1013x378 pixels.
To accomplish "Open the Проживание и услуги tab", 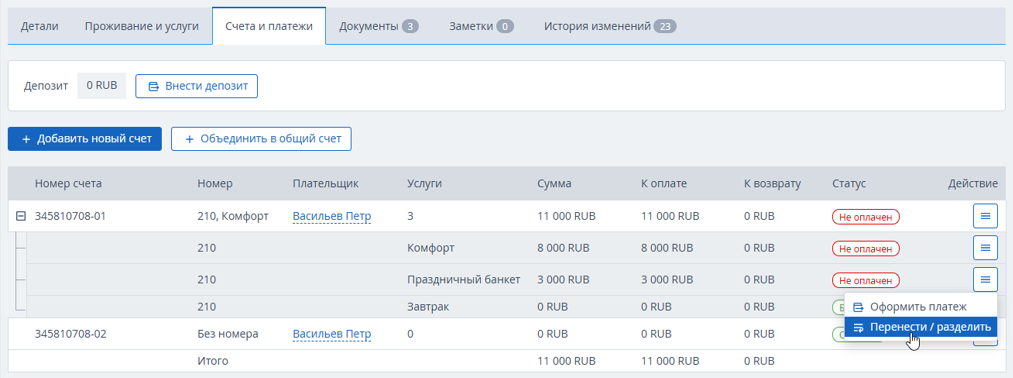I will click(x=141, y=26).
